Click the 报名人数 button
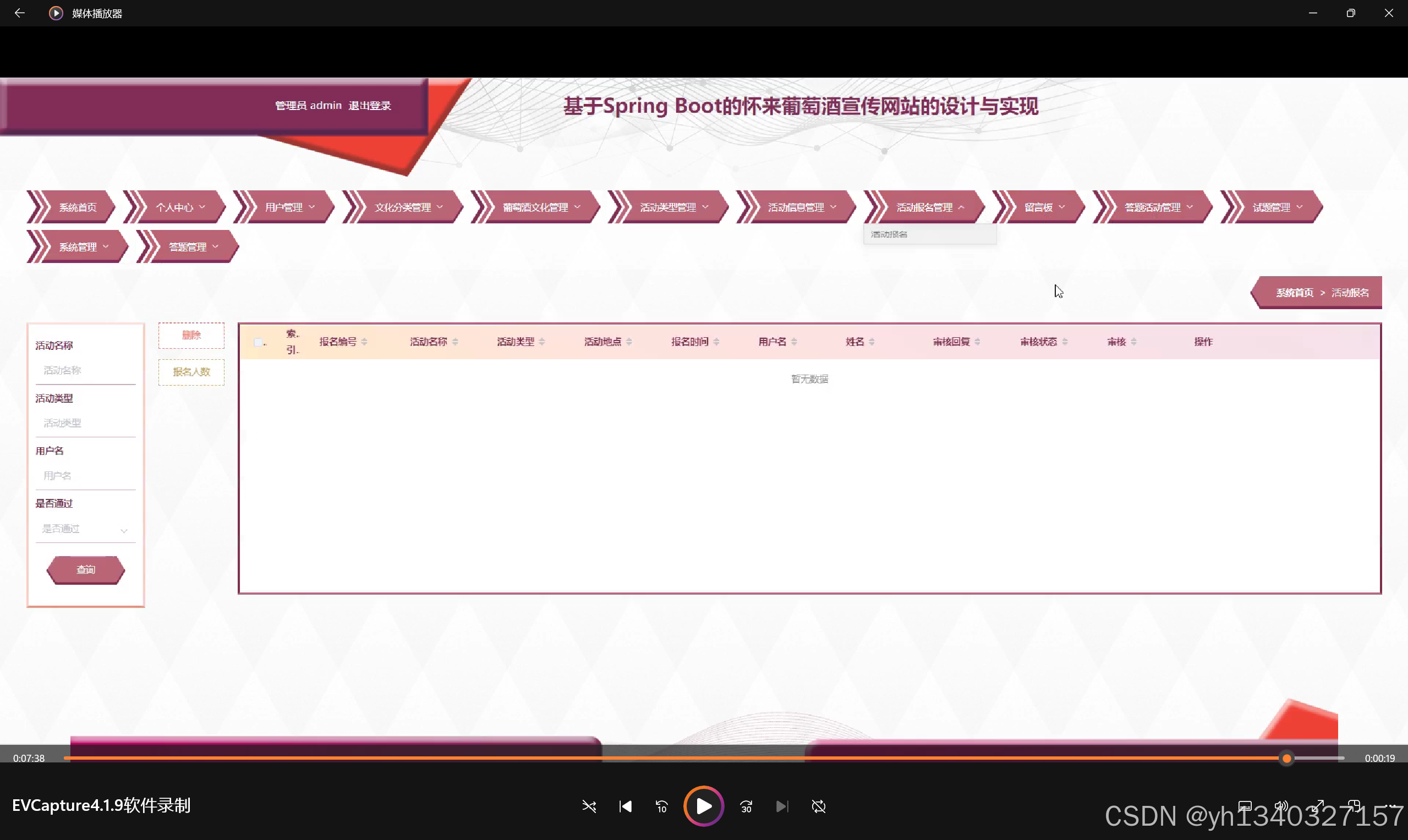Image resolution: width=1408 pixels, height=840 pixels. point(191,372)
